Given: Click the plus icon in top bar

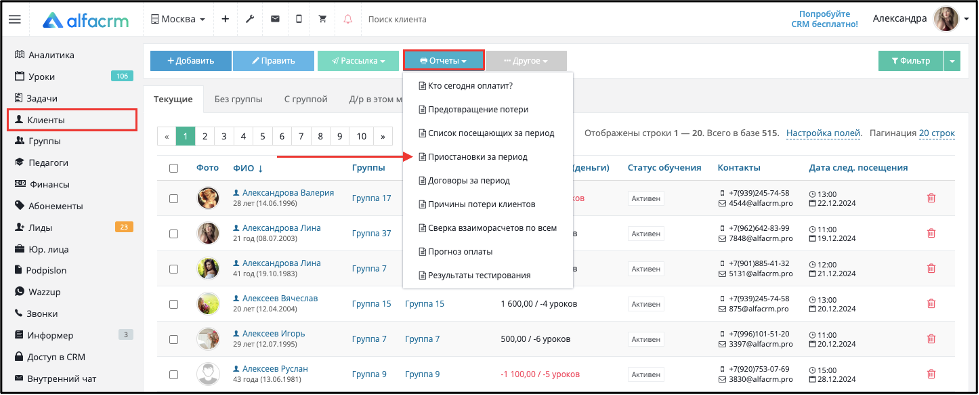Looking at the screenshot, I should pos(225,19).
